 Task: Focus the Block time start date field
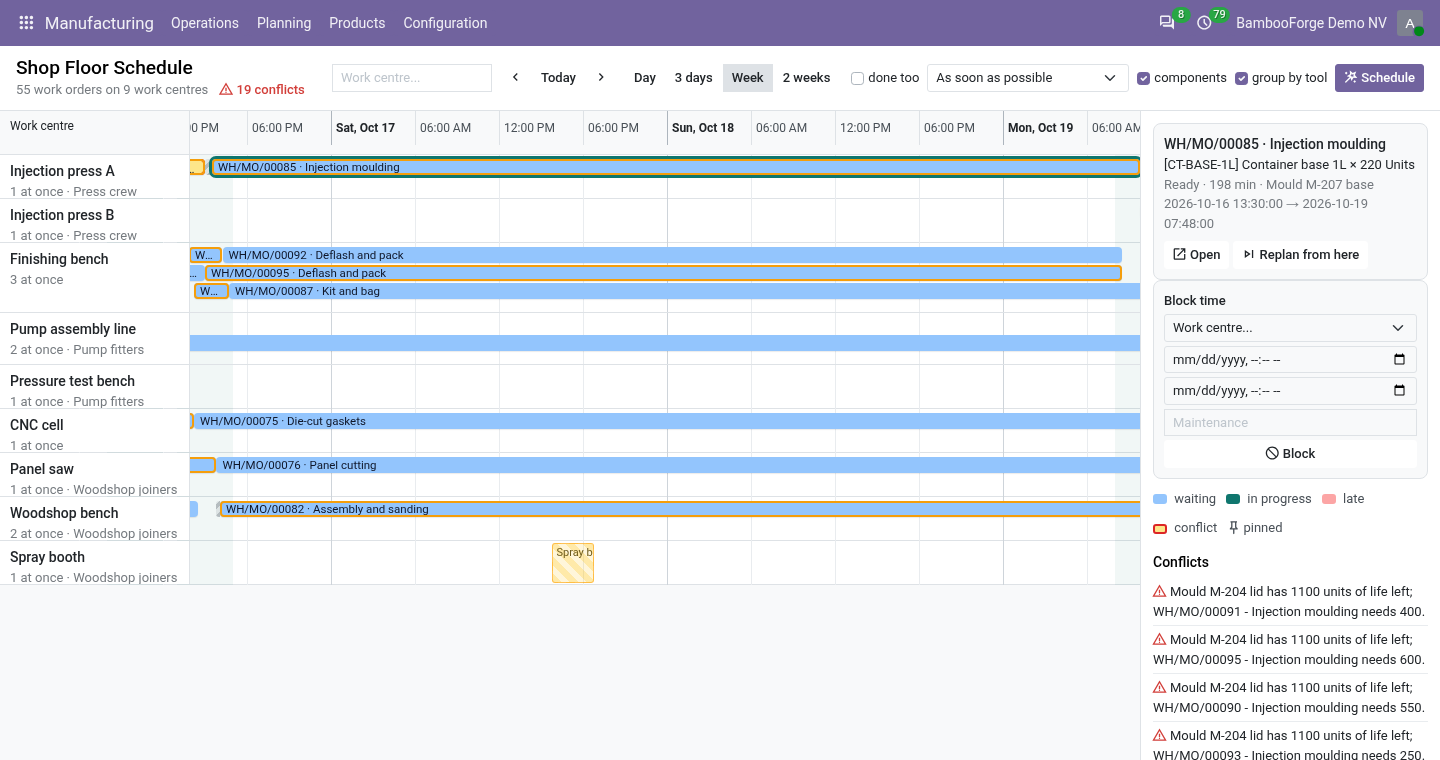tap(1290, 359)
